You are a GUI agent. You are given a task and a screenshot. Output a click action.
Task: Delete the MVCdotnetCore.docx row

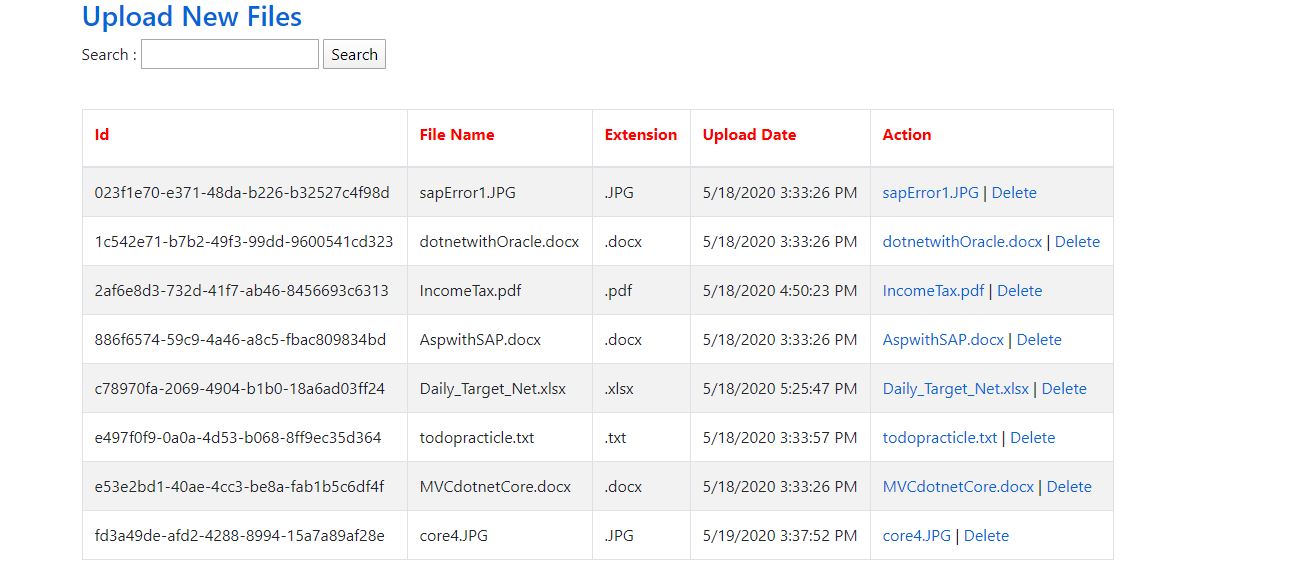pyautogui.click(x=1069, y=486)
